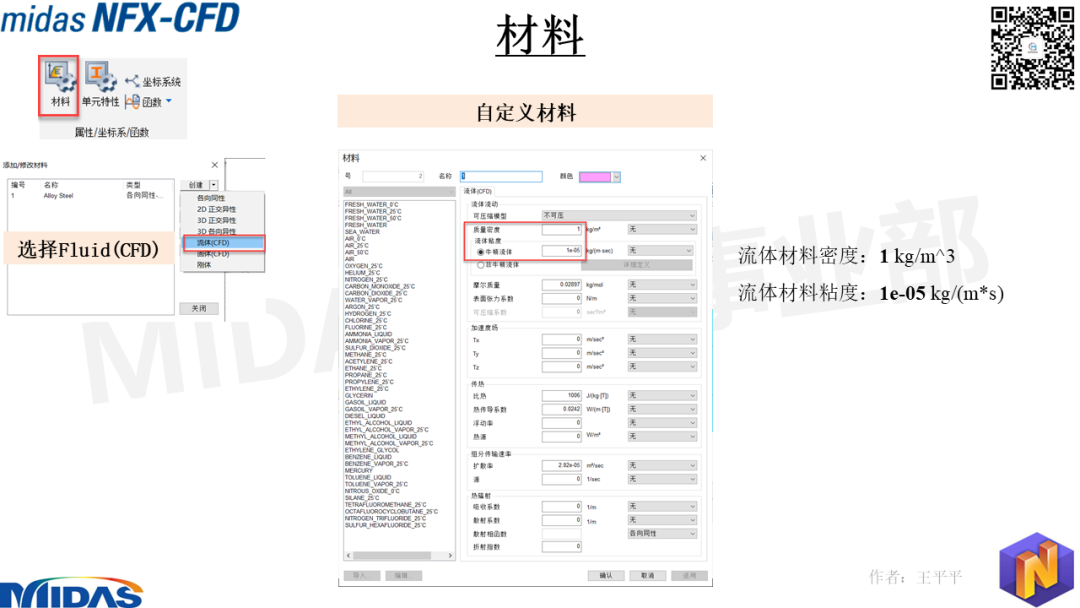Viewport: 1080px width, 608px height.
Task: Click the 函数 function icon
Action: 133,102
